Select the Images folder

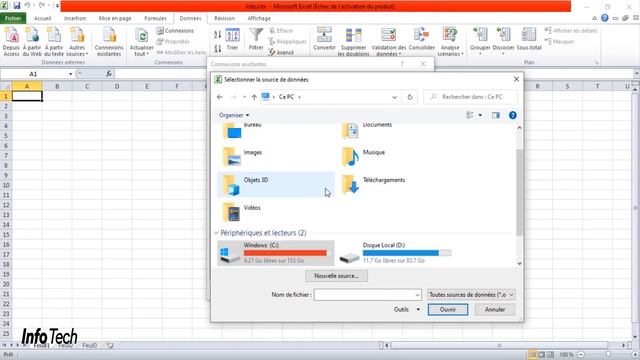click(x=276, y=157)
